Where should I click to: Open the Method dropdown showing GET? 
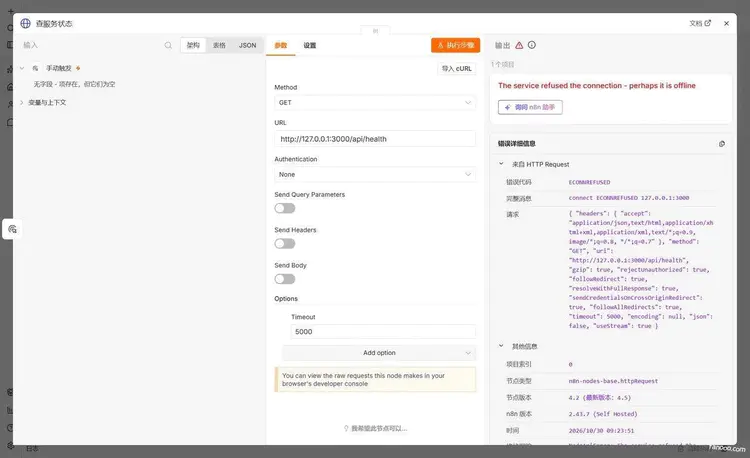375,103
